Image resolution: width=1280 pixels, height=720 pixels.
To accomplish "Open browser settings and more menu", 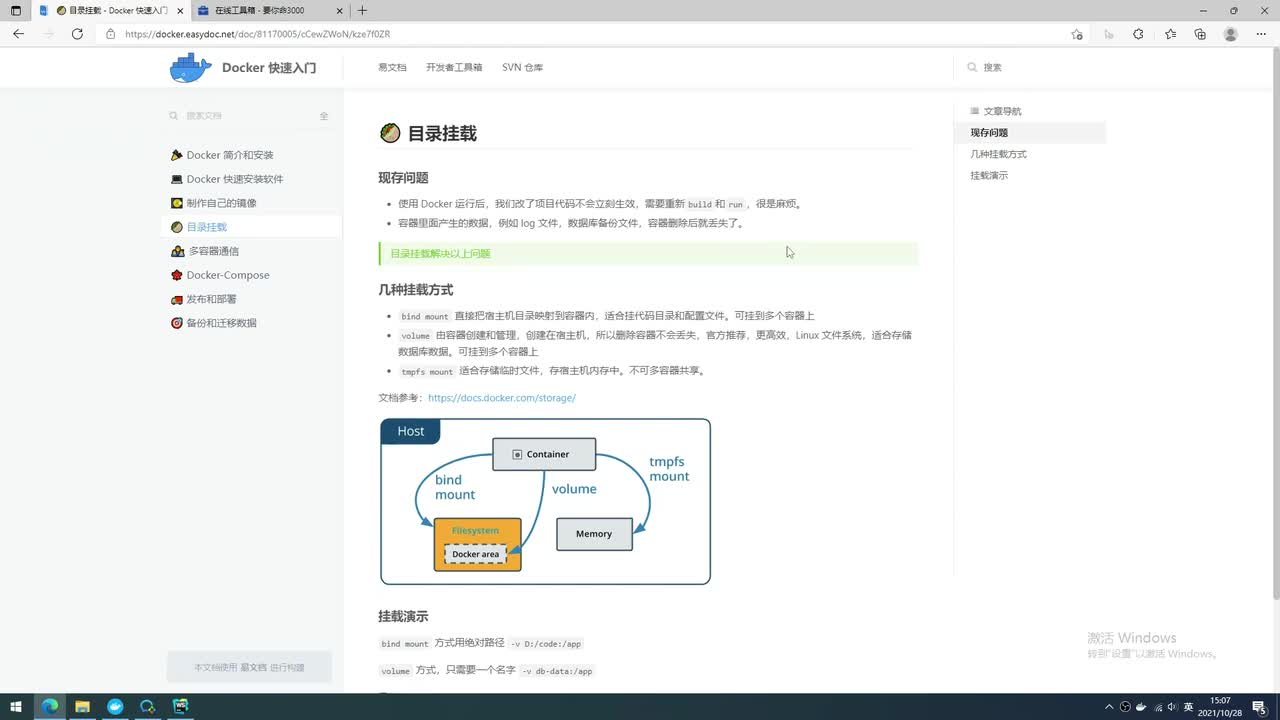I will click(1261, 34).
